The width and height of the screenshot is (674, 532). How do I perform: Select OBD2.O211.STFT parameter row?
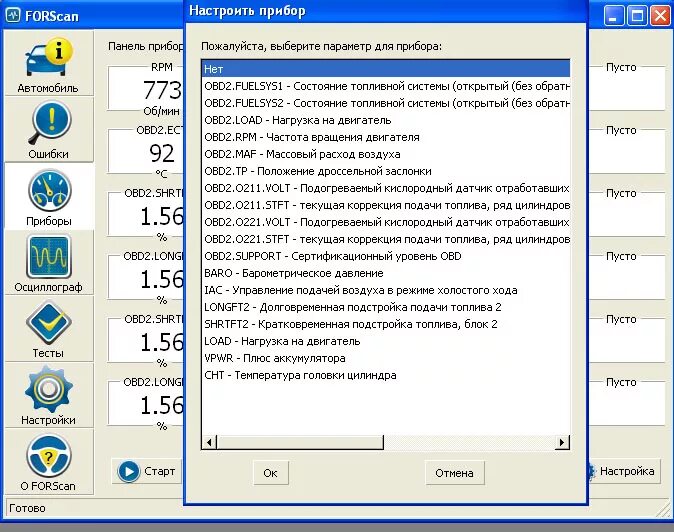pyautogui.click(x=386, y=205)
